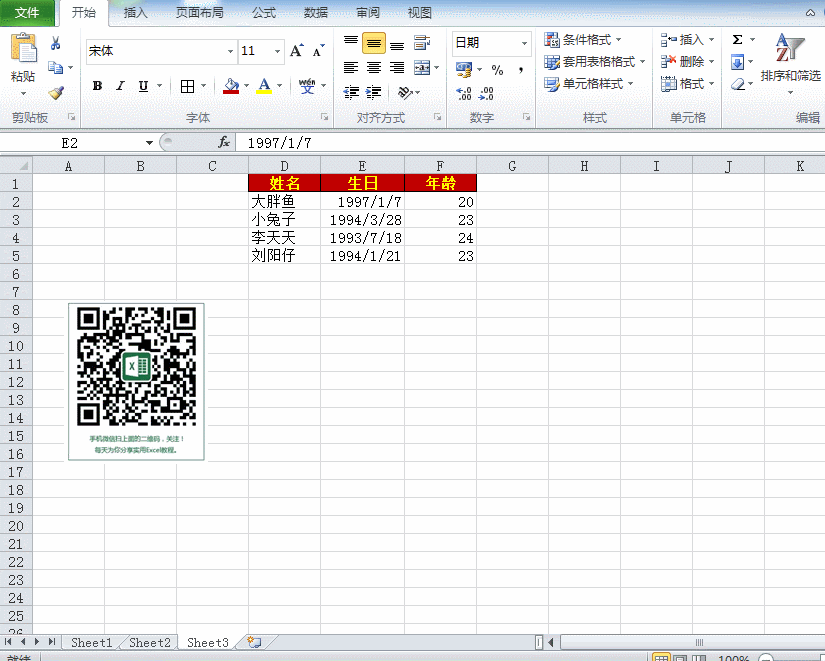Screen dimensions: 825x661
Task: Click the Paste clipboard icon
Action: click(23, 48)
